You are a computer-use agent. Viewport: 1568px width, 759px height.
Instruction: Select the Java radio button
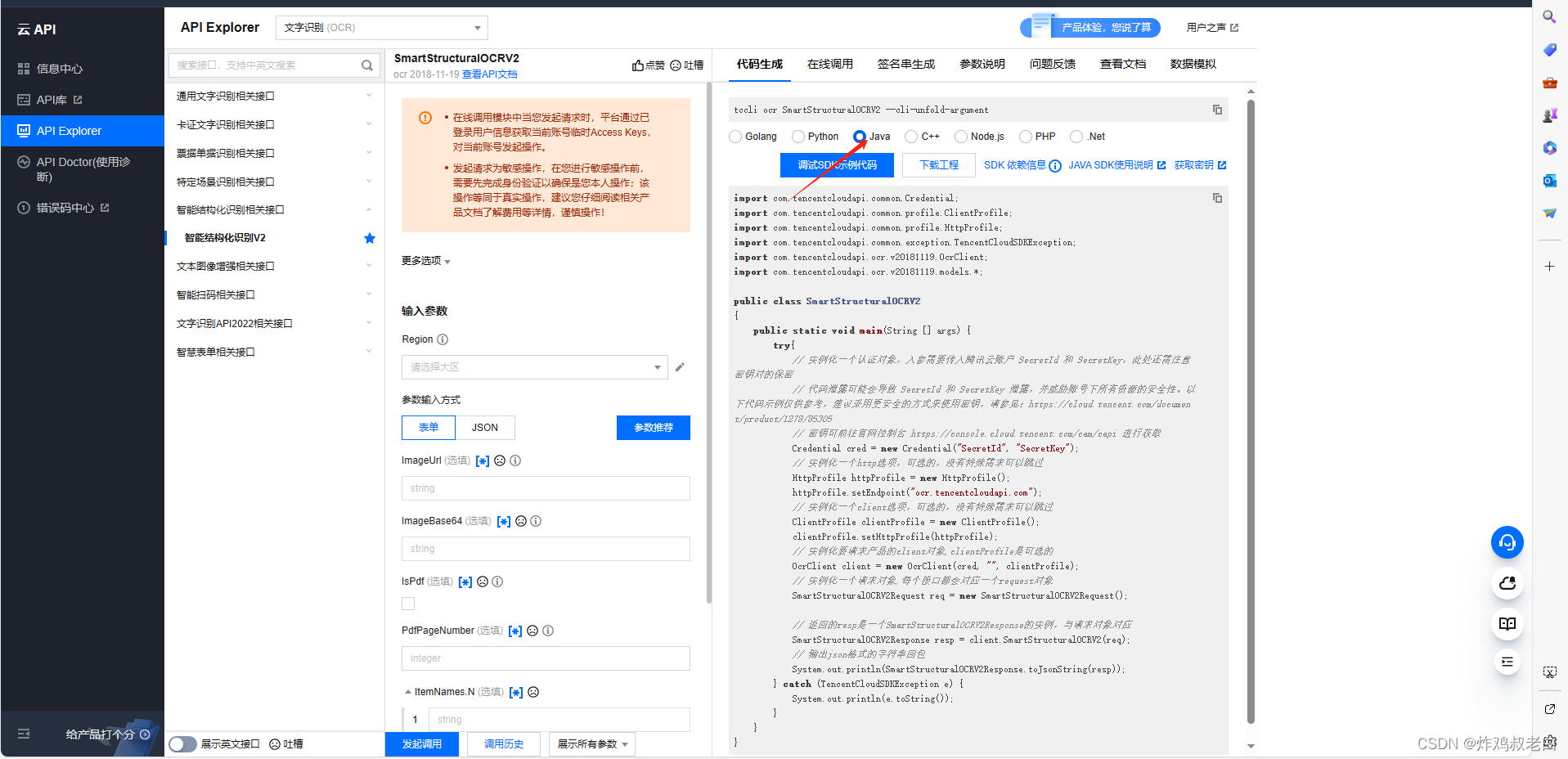click(x=860, y=137)
